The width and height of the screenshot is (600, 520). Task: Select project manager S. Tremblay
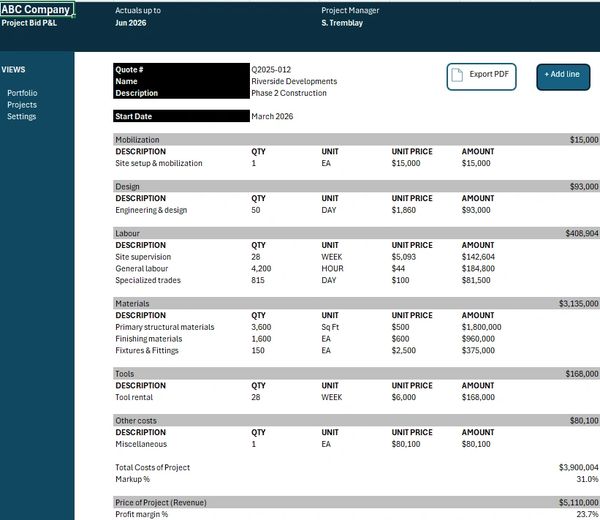[x=342, y=23]
